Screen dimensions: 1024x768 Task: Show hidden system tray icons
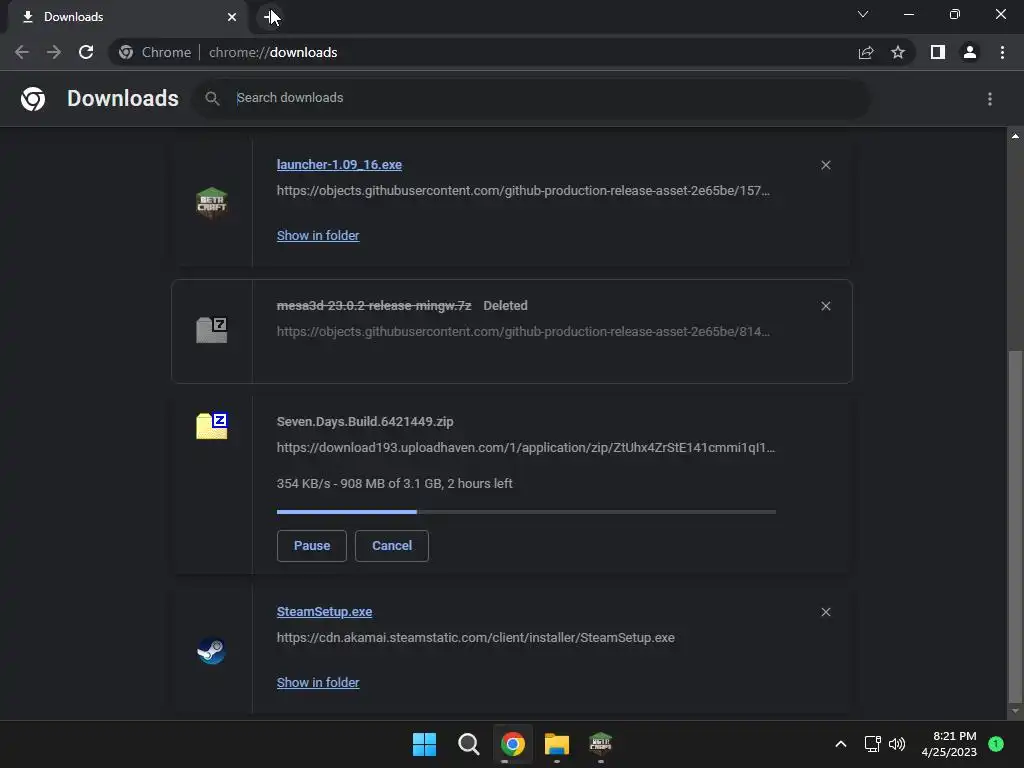coord(840,744)
